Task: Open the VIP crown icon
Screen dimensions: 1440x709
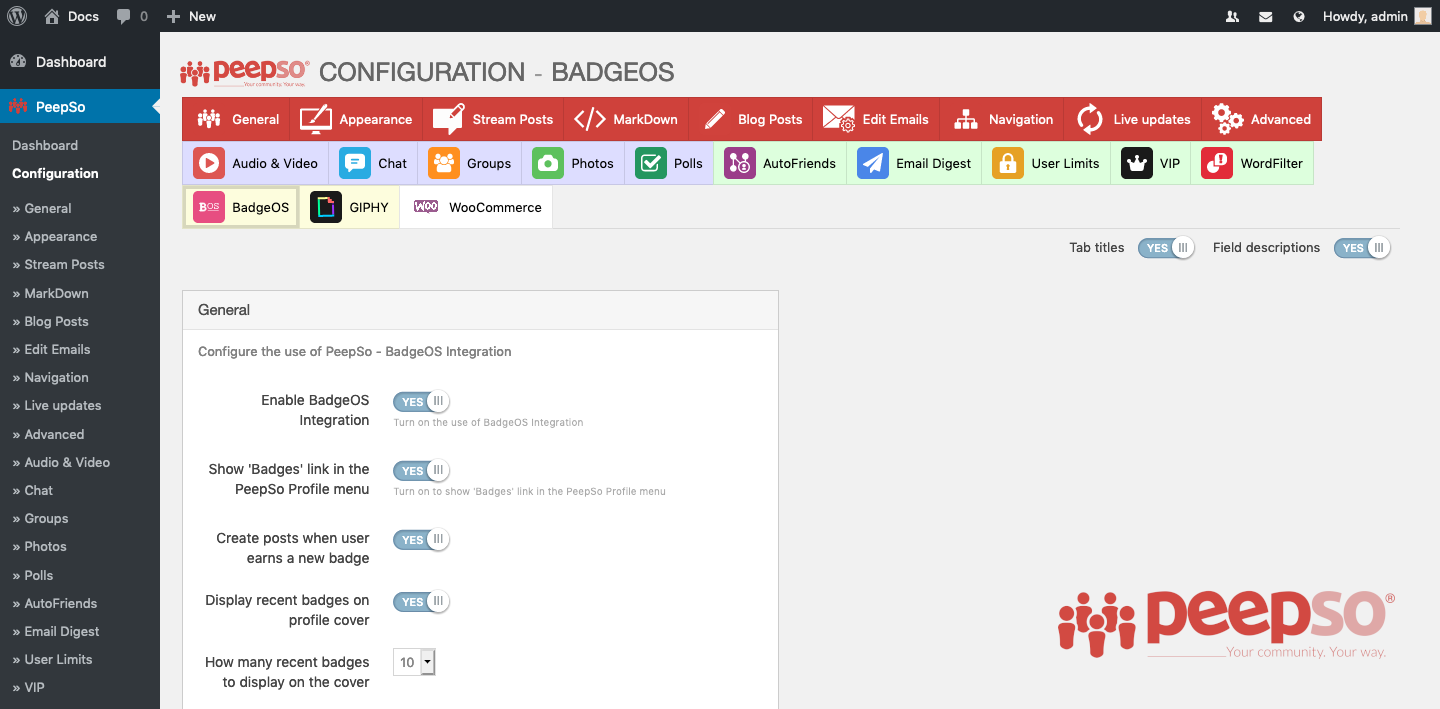Action: pyautogui.click(x=1137, y=163)
